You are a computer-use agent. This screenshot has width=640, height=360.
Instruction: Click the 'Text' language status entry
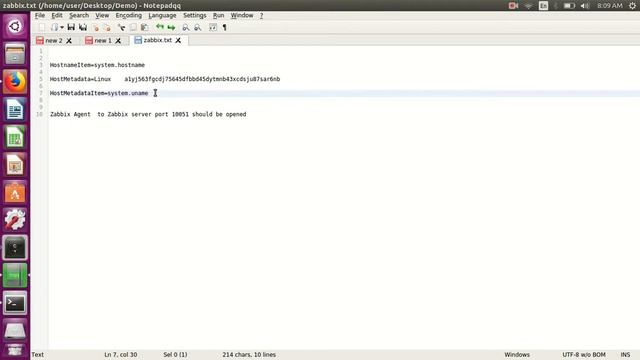(x=38, y=355)
